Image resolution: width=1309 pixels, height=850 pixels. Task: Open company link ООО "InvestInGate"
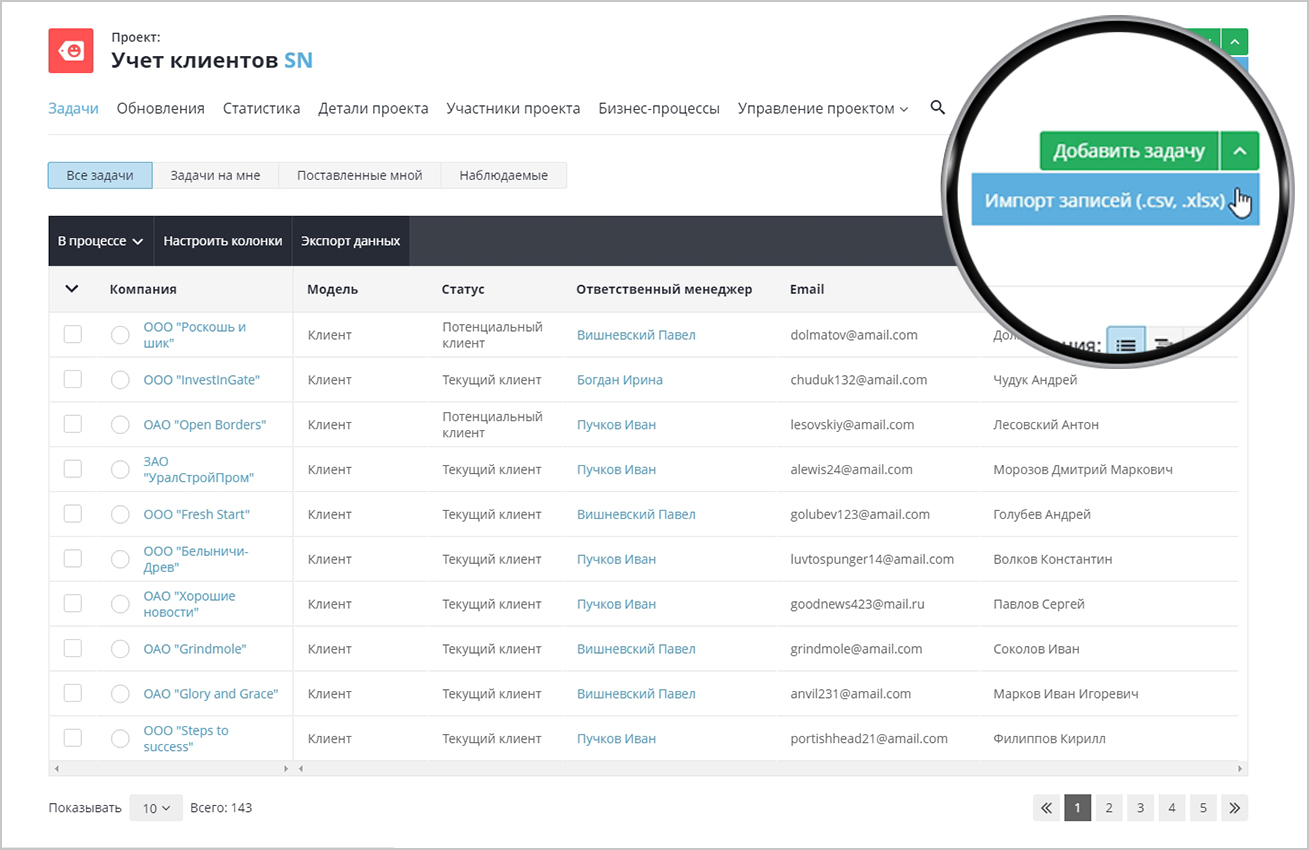pos(201,380)
